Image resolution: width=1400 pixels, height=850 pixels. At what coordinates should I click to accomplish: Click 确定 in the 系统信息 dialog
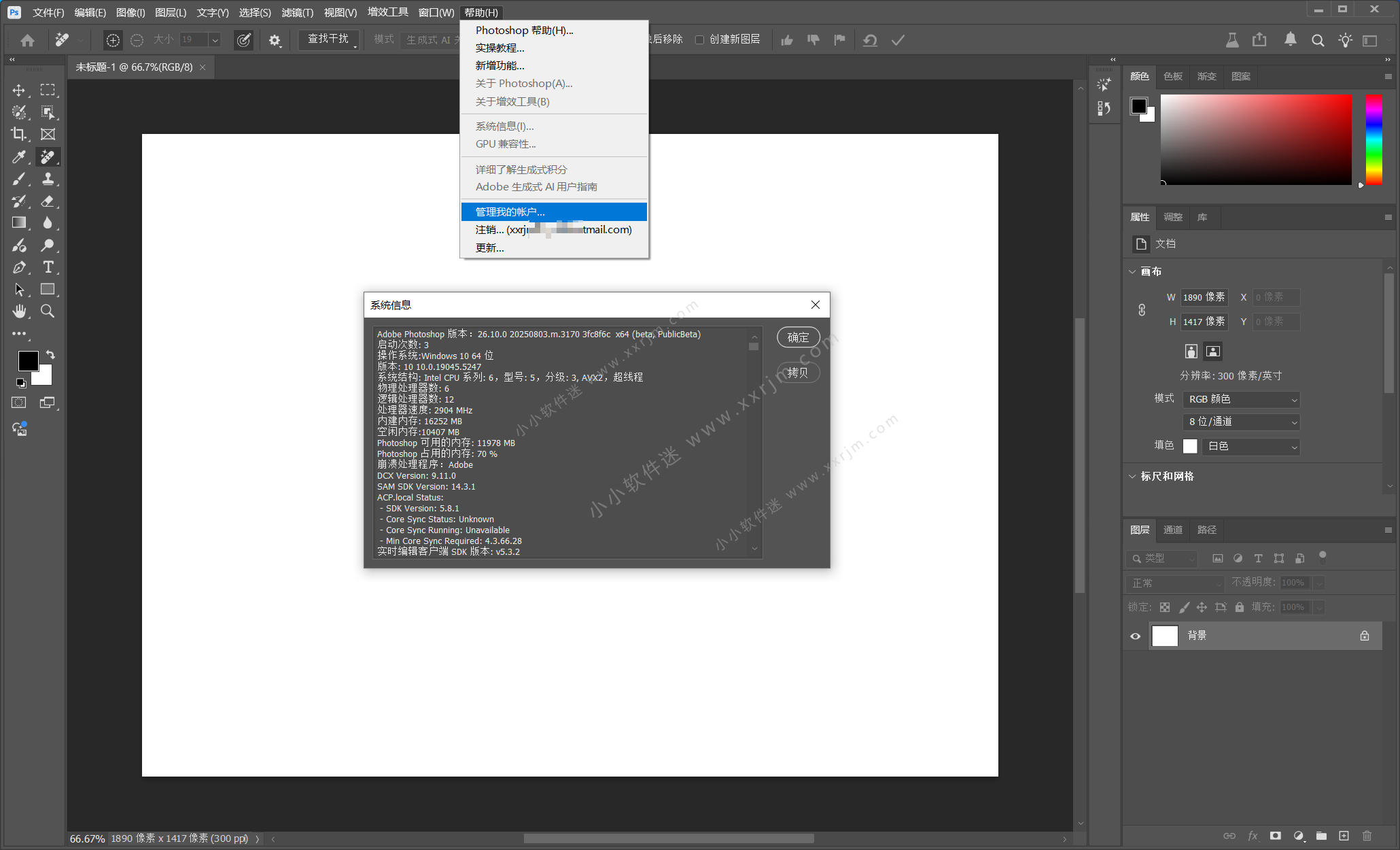(x=799, y=337)
